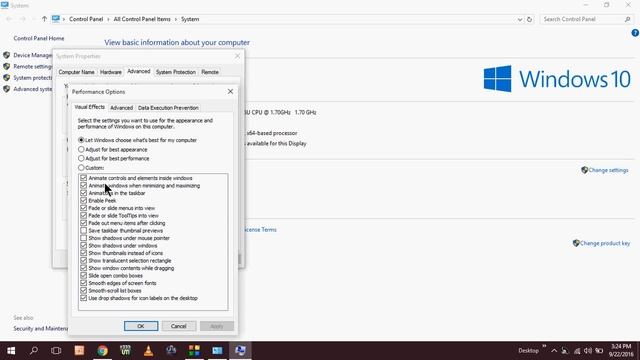
Task: Open Computer Name tab in System Properties
Action: 76,72
